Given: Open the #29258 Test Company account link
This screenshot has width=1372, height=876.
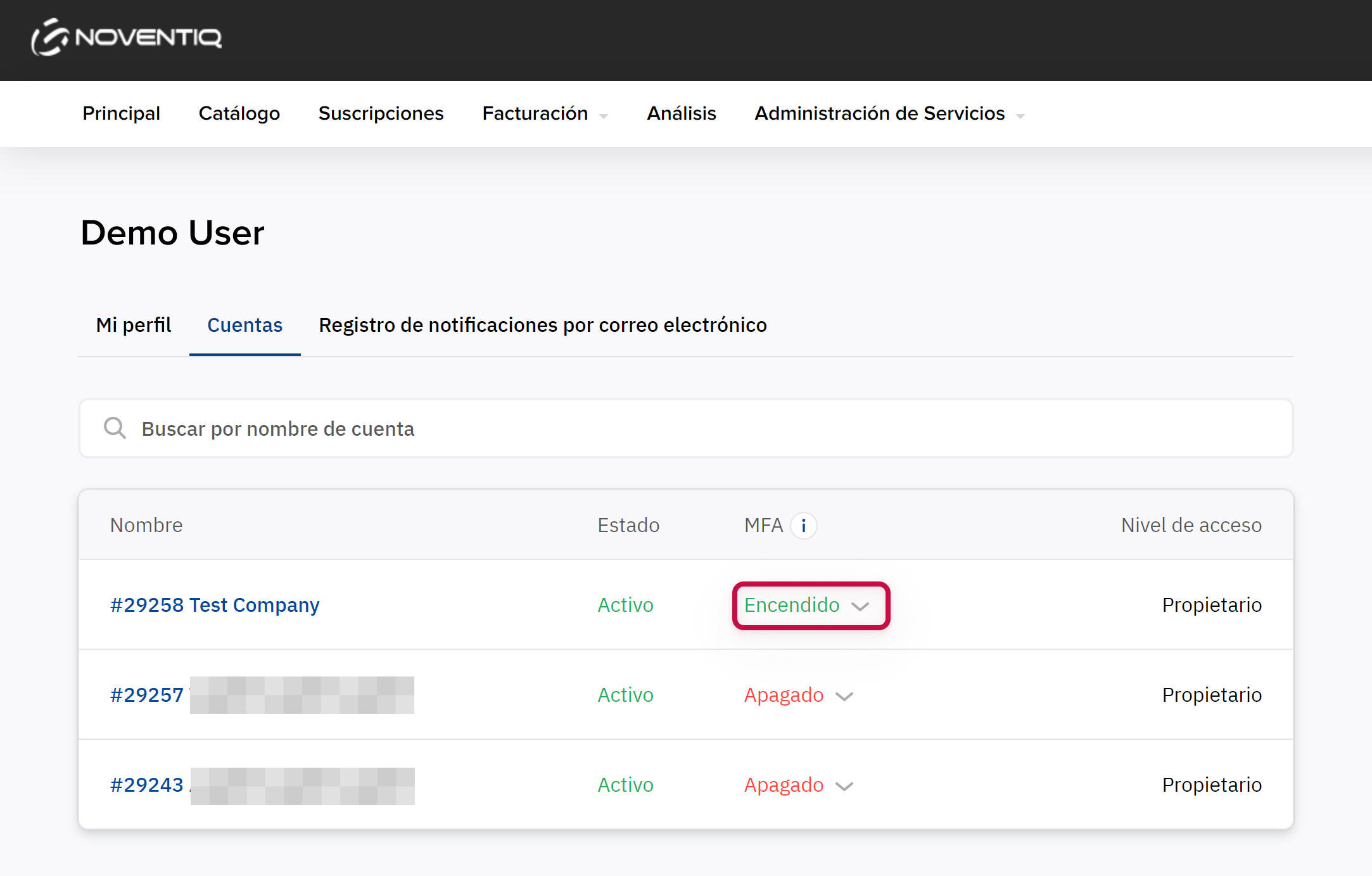Looking at the screenshot, I should (215, 606).
